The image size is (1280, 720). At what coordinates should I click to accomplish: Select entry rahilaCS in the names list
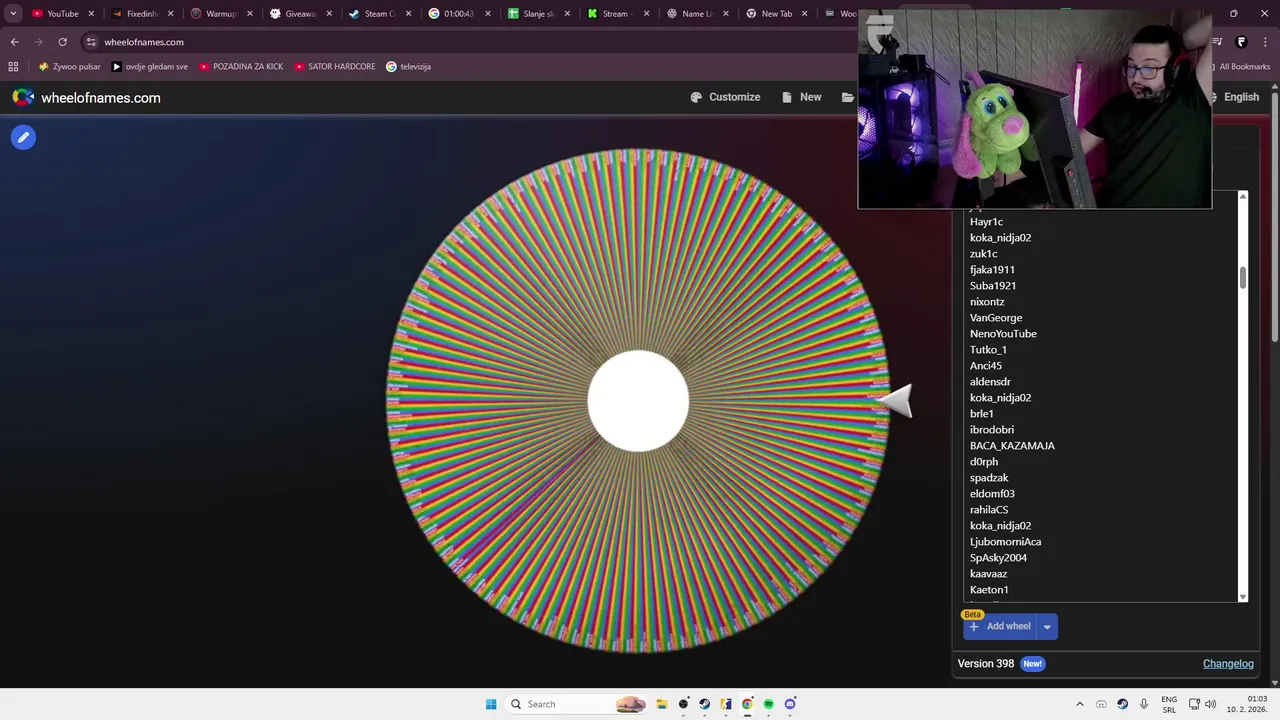(x=989, y=510)
